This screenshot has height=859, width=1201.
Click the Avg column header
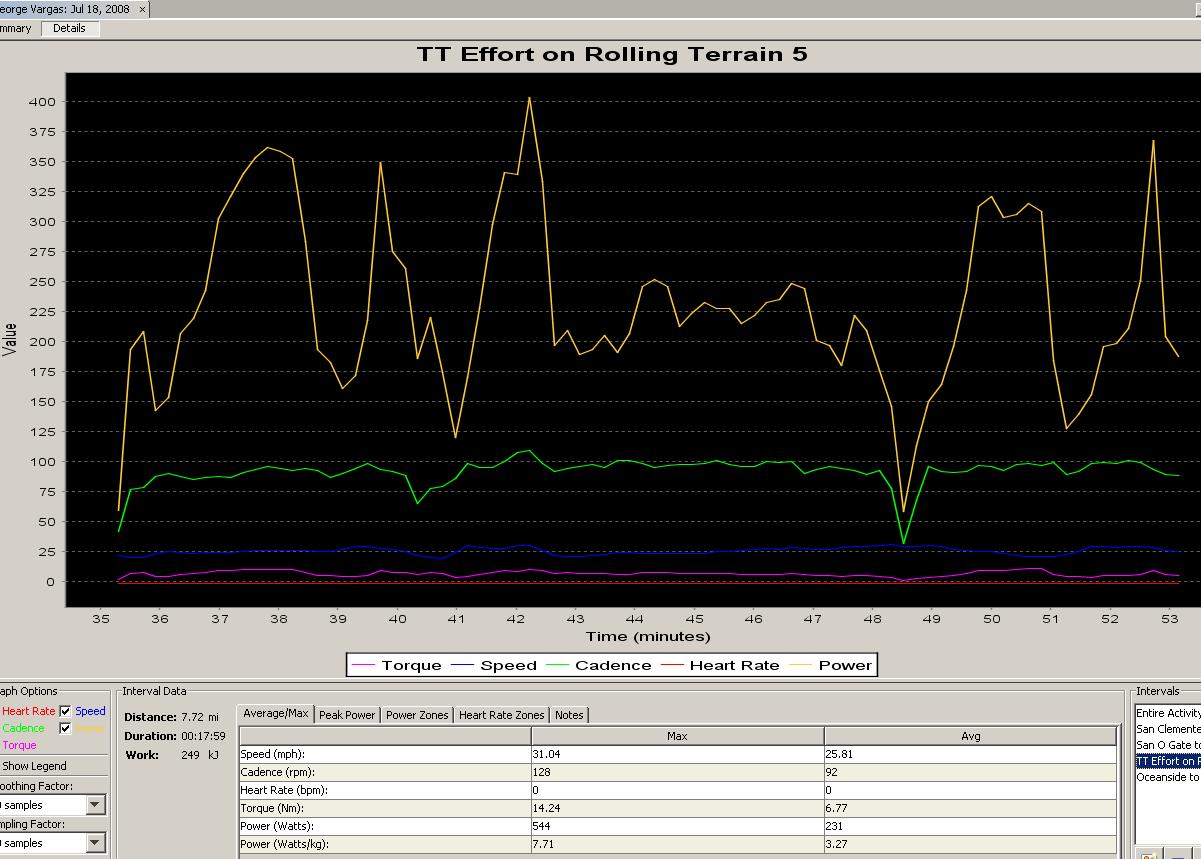pyautogui.click(x=970, y=736)
